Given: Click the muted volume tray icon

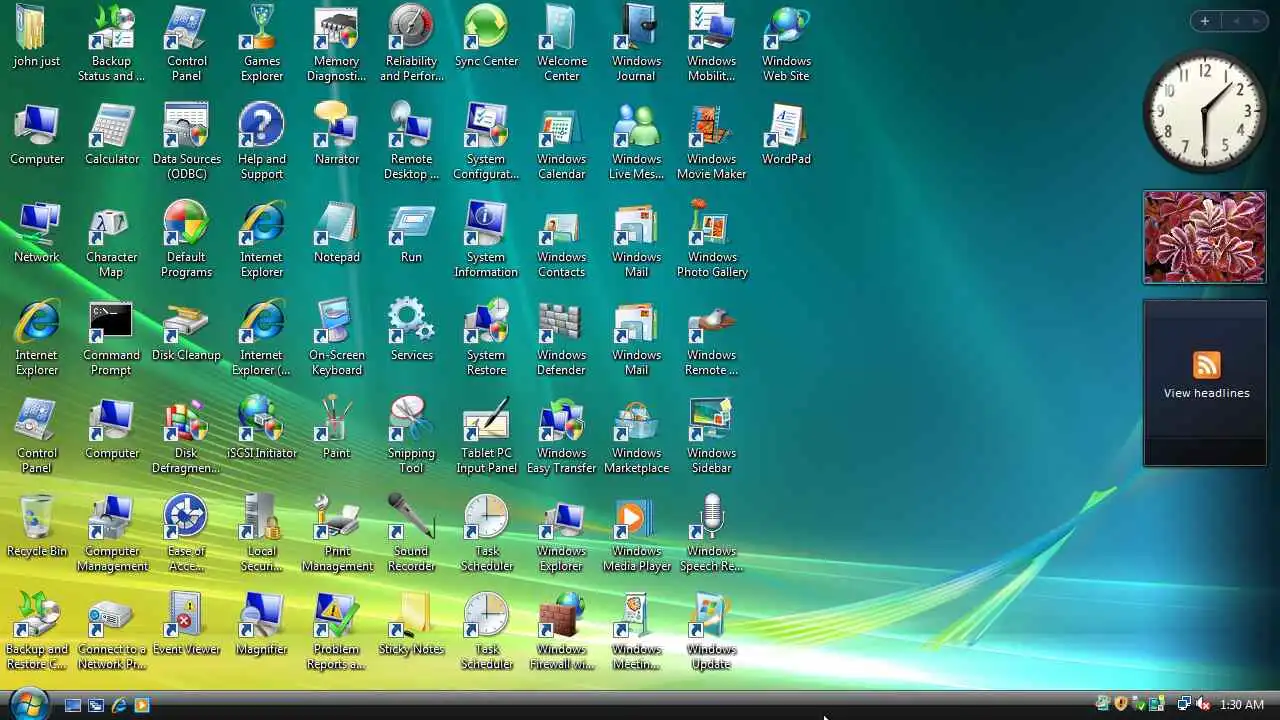Looking at the screenshot, I should (x=1203, y=705).
